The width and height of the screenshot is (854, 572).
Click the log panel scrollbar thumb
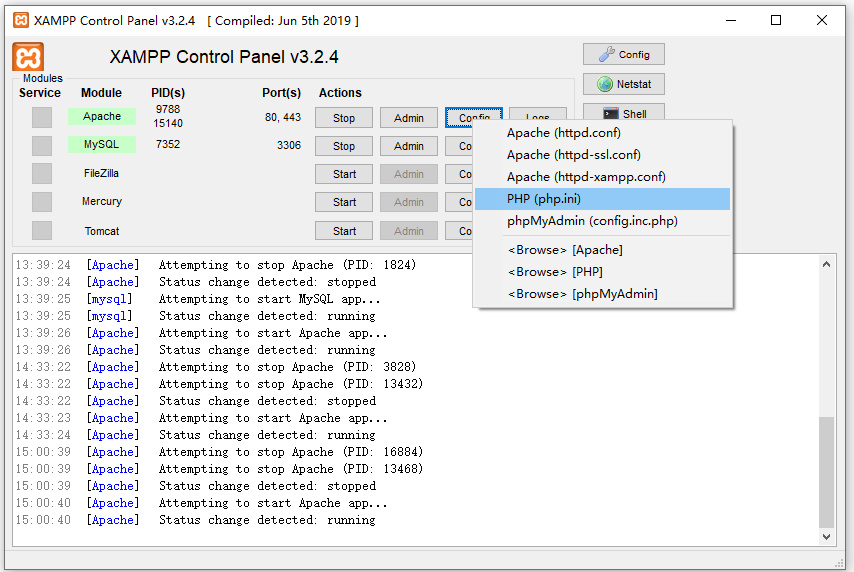(826, 472)
